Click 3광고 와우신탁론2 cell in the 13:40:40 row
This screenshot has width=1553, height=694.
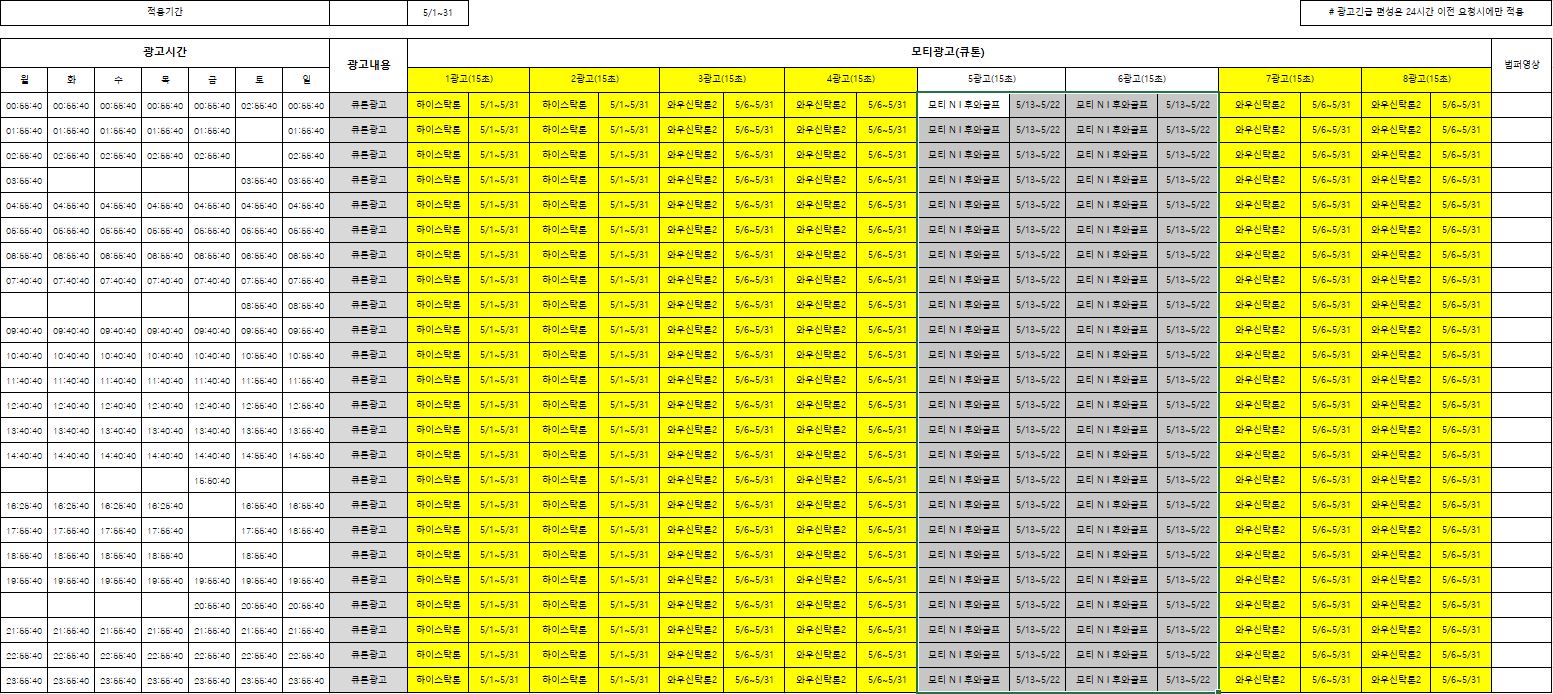tap(692, 430)
